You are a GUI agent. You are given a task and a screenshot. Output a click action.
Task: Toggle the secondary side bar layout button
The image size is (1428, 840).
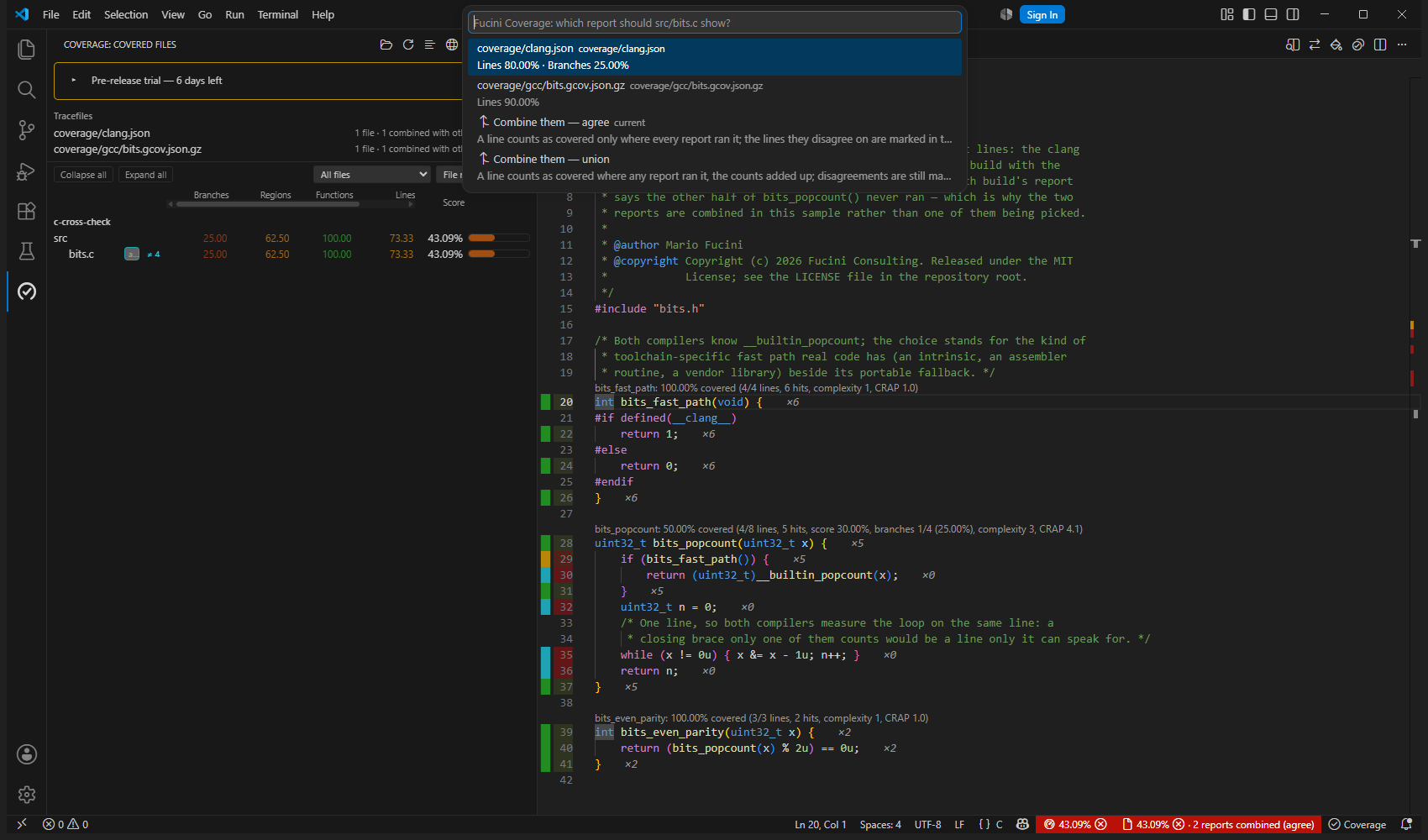click(1293, 14)
